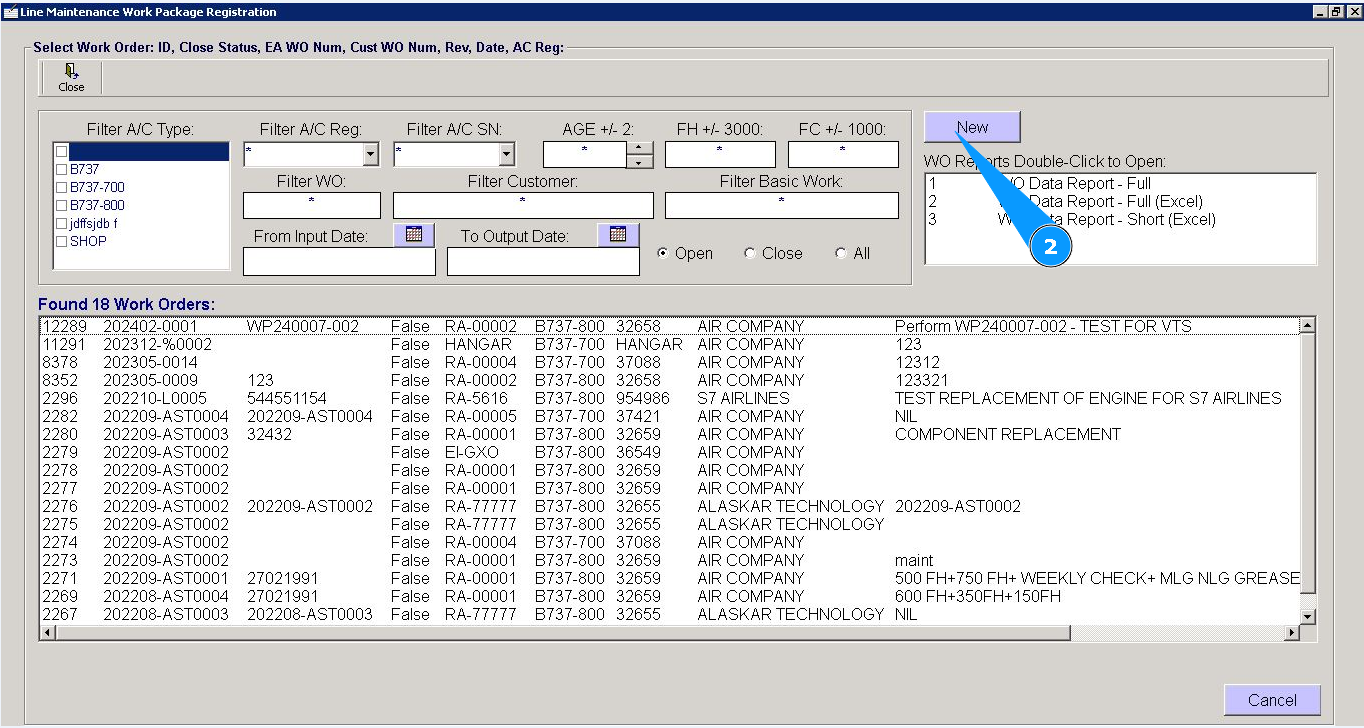Click into the Filter Customer field
This screenshot has height=728, width=1364.
522,205
